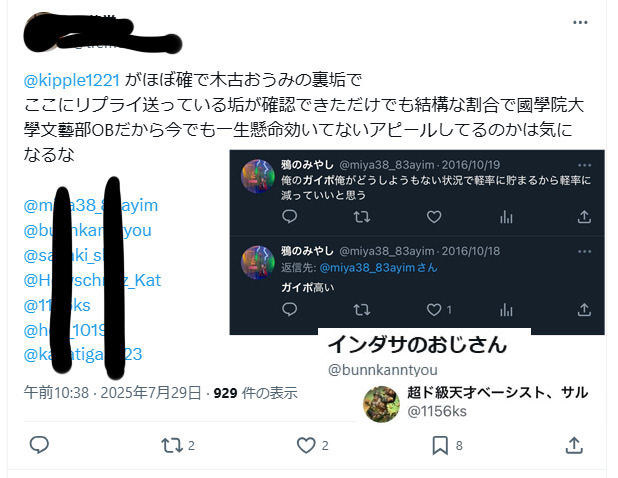This screenshot has height=478, width=618.
Task: Click the main tweet's reply icon
Action: pos(39,445)
